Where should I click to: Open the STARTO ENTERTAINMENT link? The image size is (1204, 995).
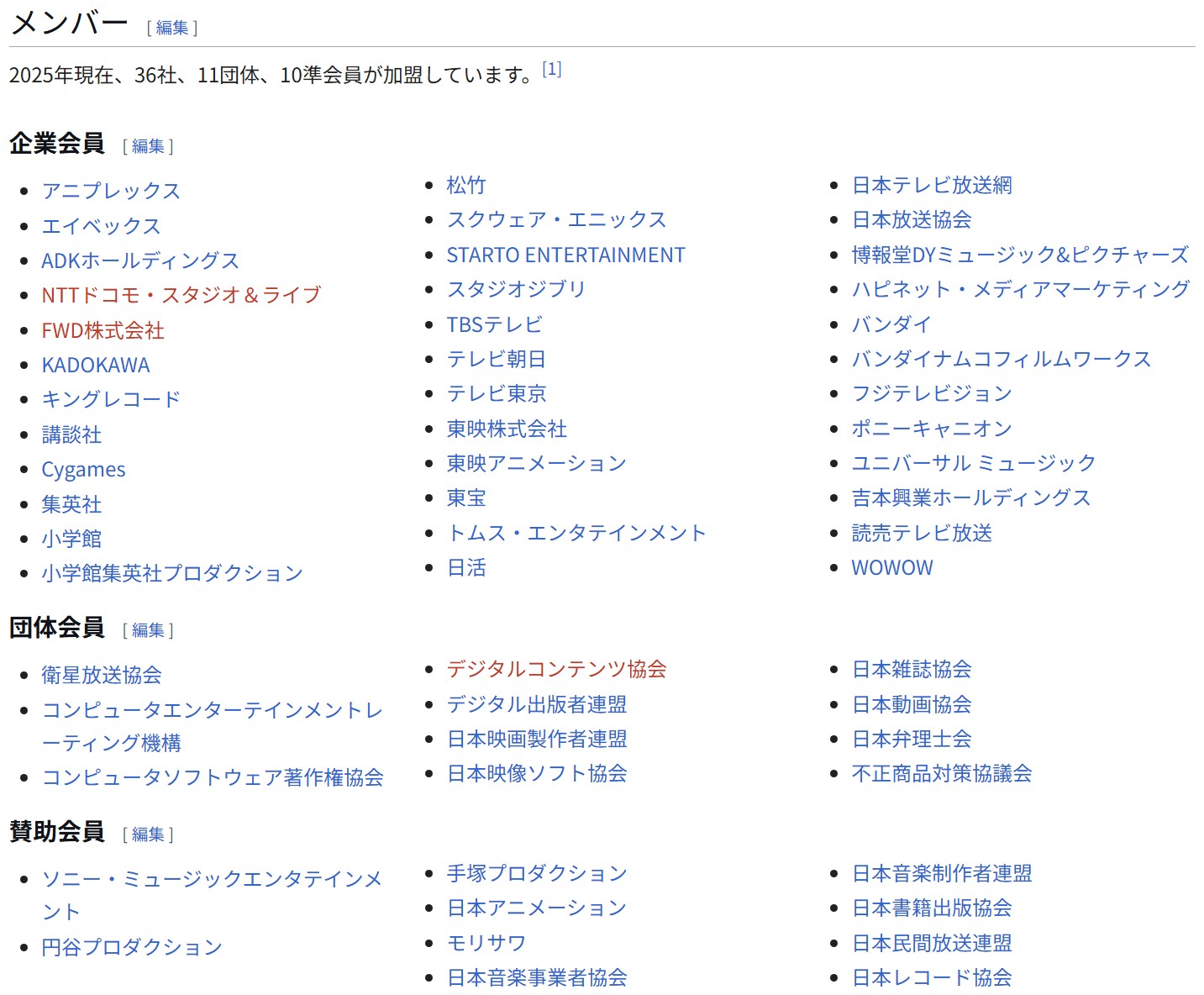565,255
